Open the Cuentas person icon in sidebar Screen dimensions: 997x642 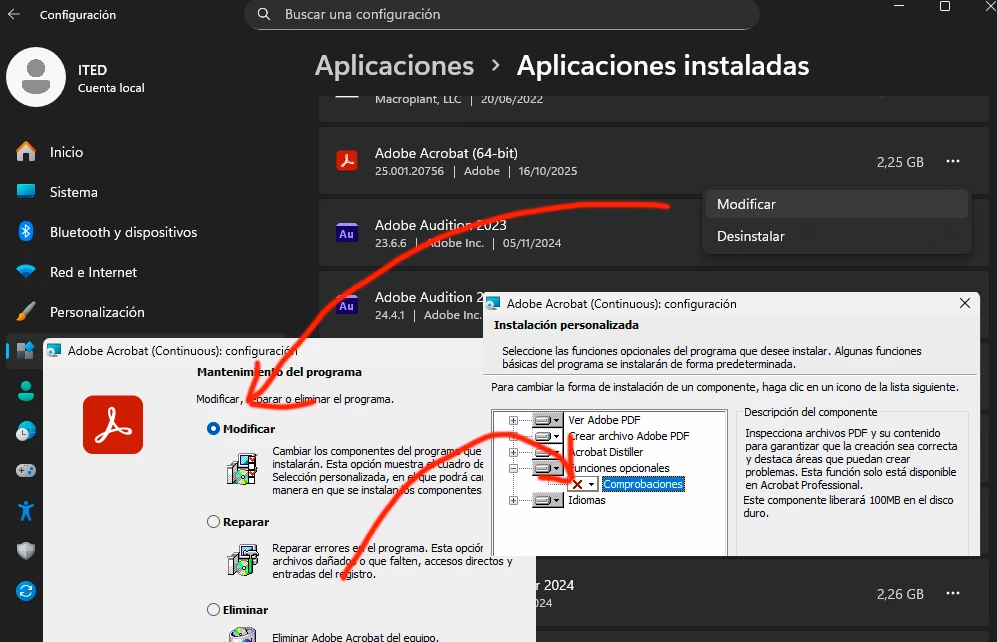click(x=26, y=391)
